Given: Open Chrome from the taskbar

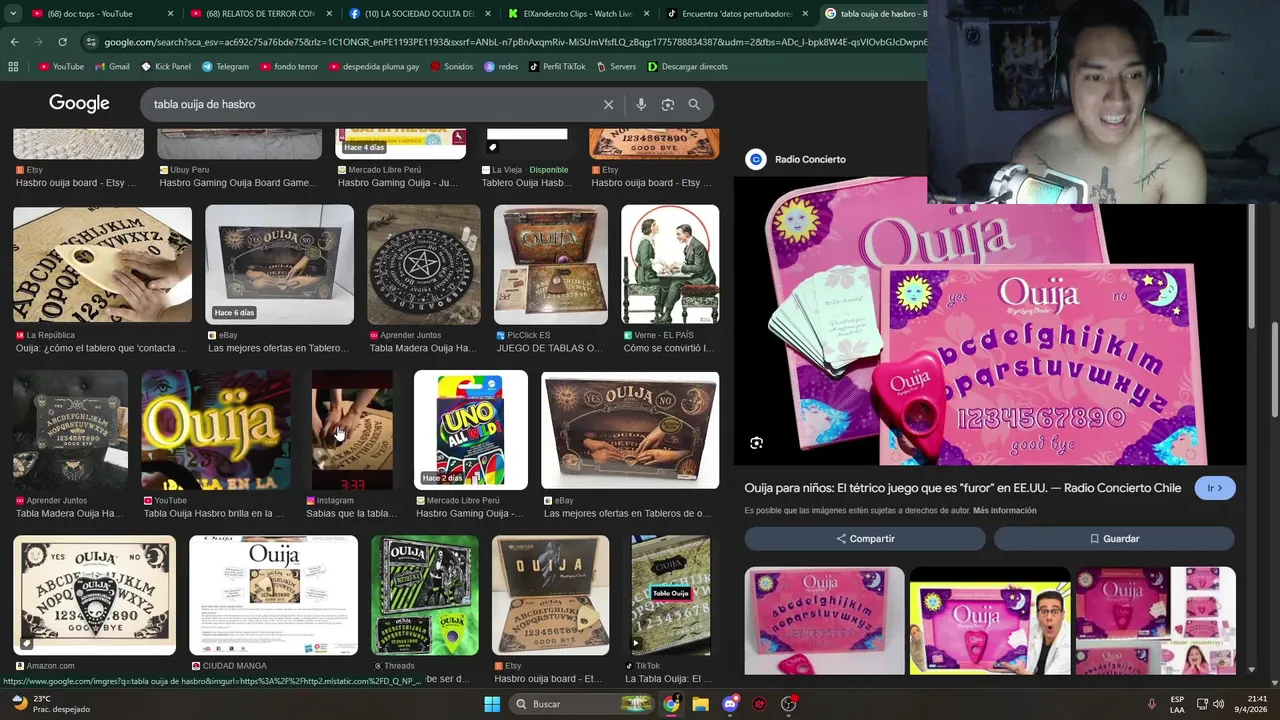Looking at the screenshot, I should (x=671, y=704).
